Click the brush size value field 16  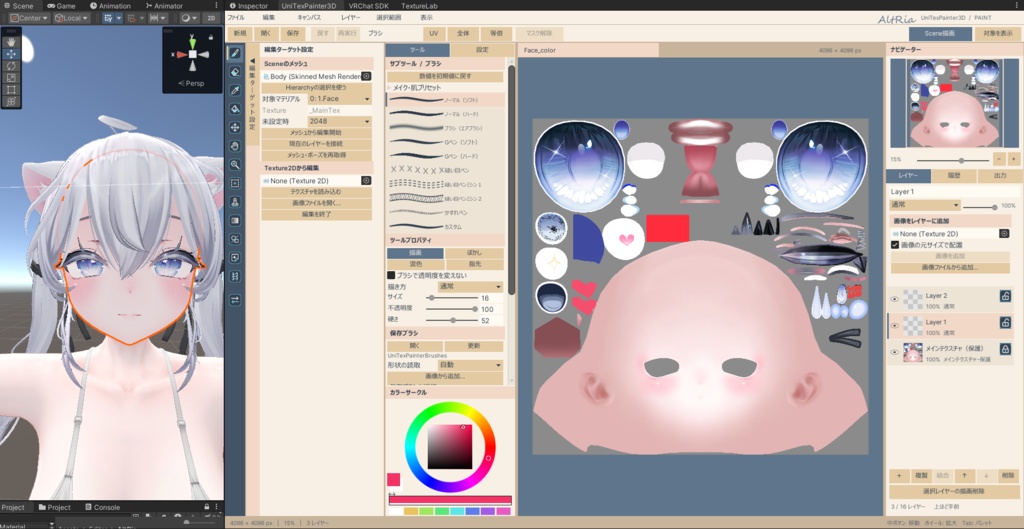(x=490, y=298)
